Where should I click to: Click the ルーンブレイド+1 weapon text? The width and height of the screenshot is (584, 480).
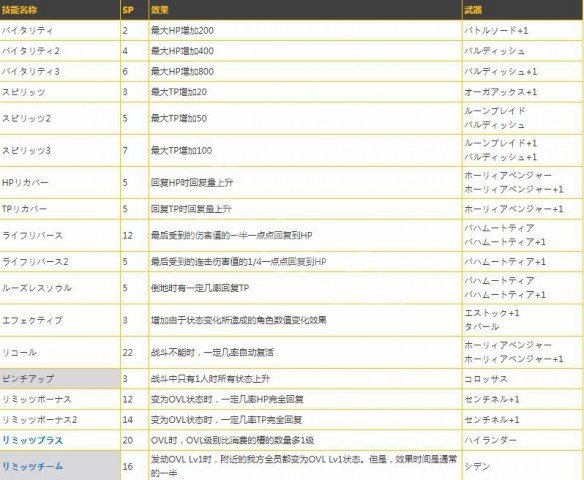pos(501,143)
